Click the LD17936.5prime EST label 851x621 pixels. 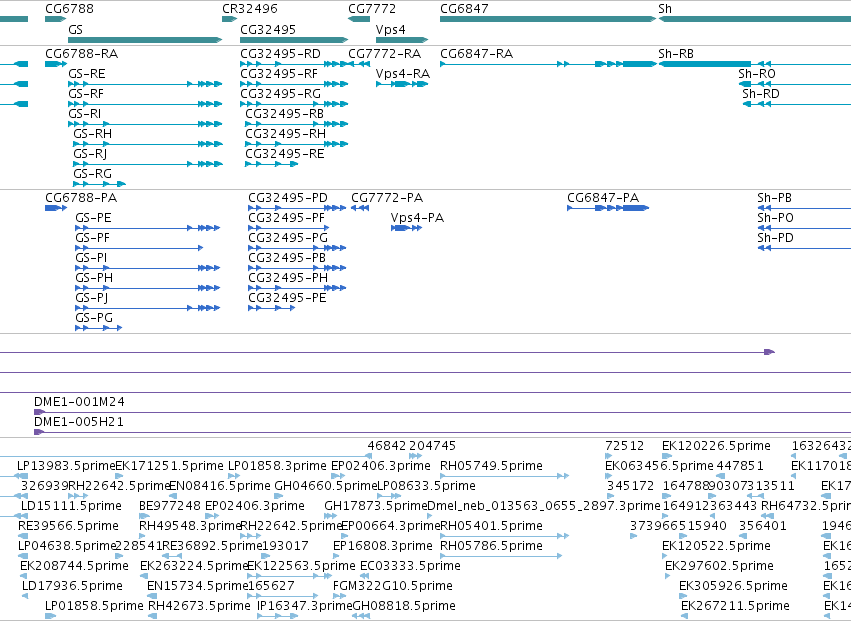(x=72, y=586)
